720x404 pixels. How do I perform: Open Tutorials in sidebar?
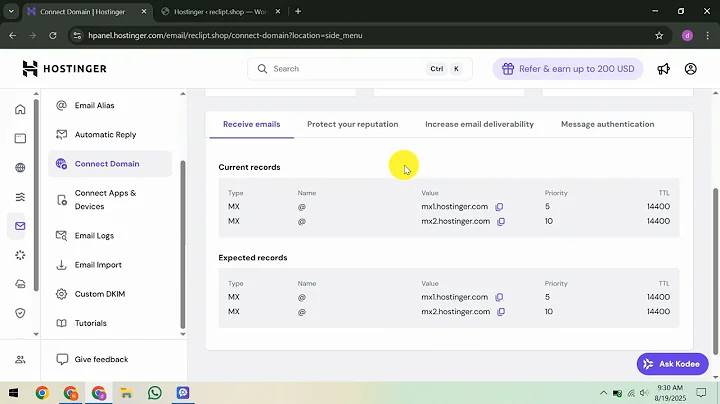(110, 323)
